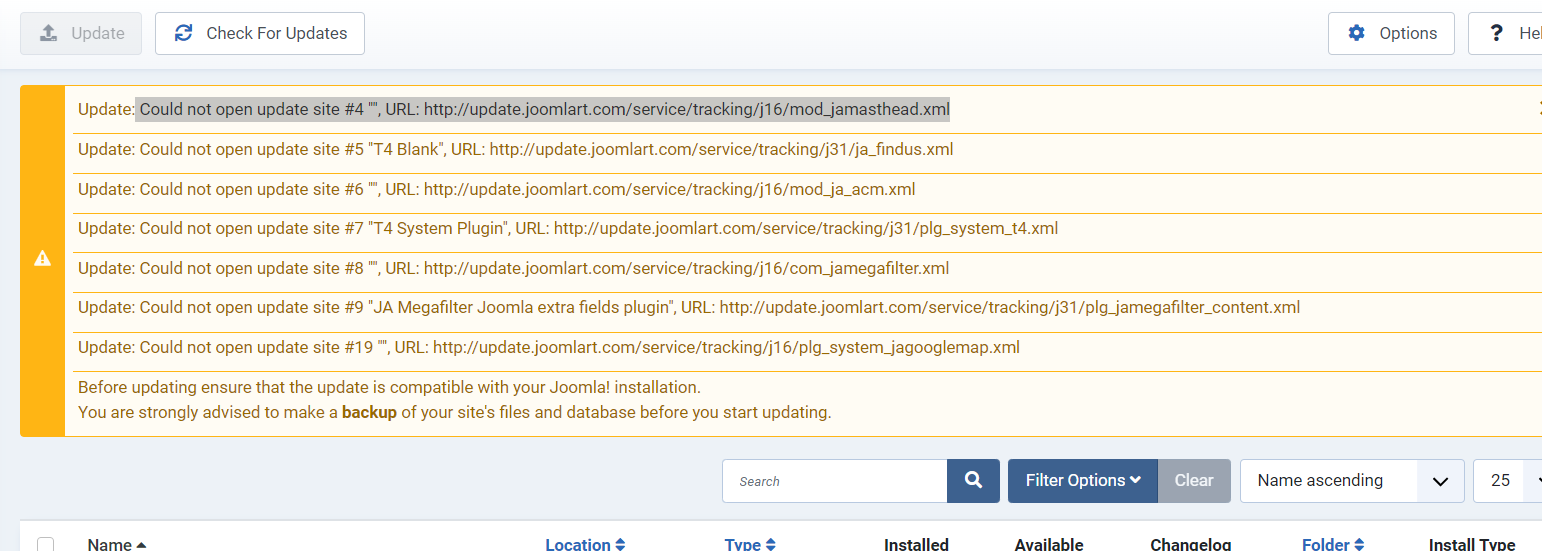Open the Options button

click(x=1391, y=33)
